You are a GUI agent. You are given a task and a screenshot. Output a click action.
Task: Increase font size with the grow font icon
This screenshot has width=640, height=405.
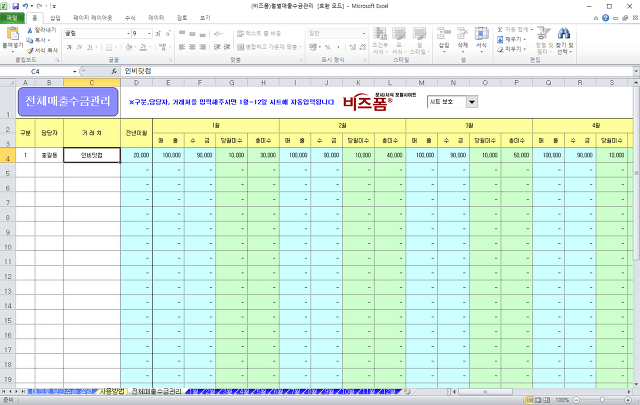[158, 33]
